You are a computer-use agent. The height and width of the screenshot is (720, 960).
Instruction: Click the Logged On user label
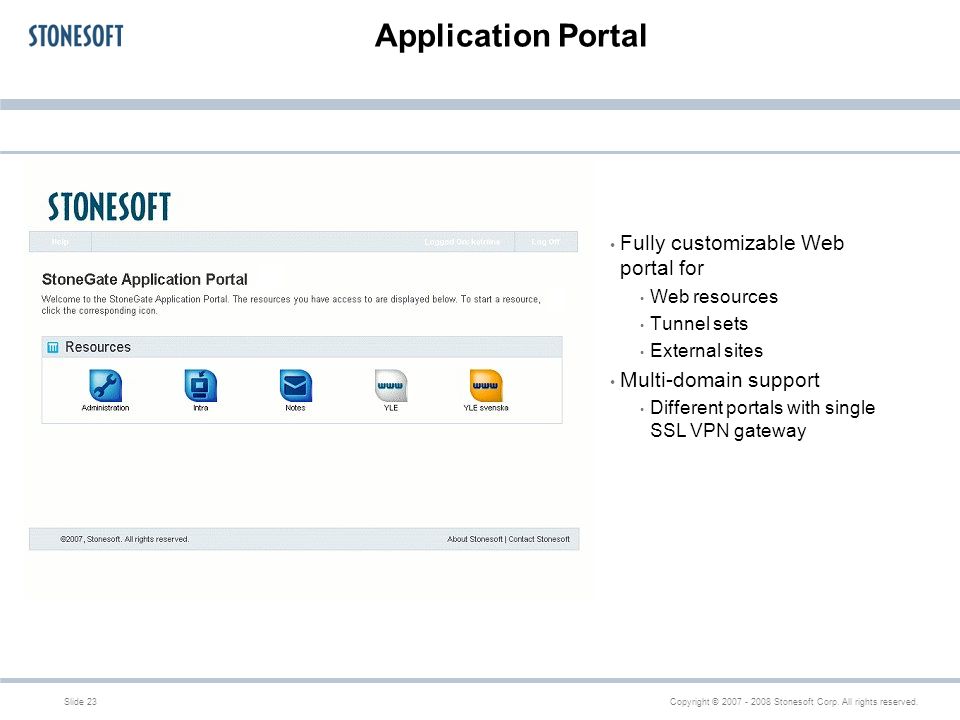(x=462, y=242)
